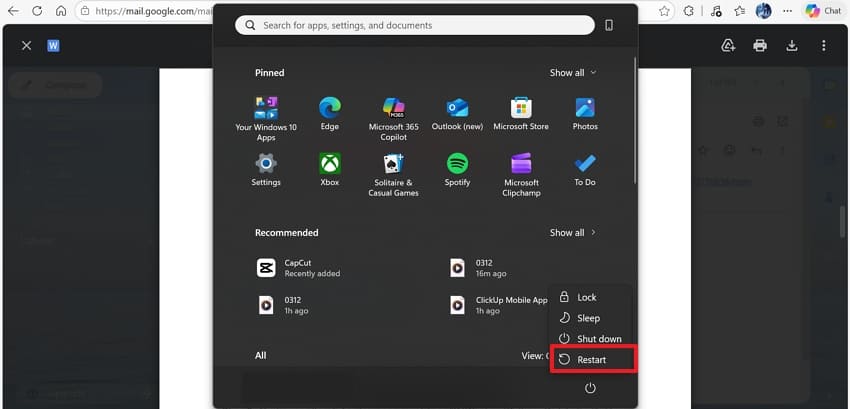
Task: Launch Microsoft Store
Action: 521,113
